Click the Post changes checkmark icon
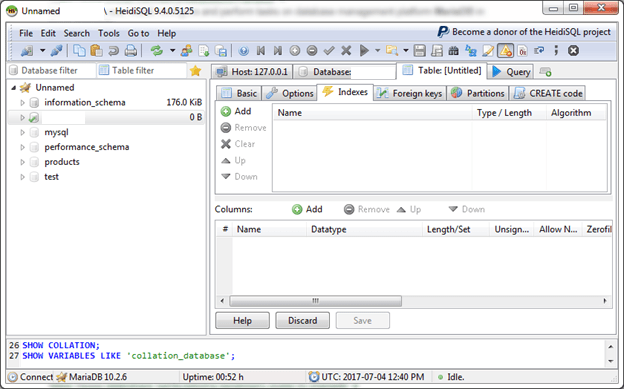This screenshot has height=389, width=624. (x=329, y=51)
